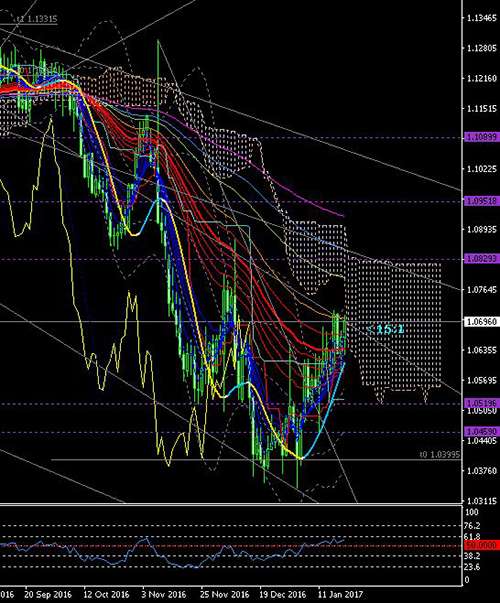Click the 1.03115 price axis label
This screenshot has height=603, width=500.
[482, 501]
